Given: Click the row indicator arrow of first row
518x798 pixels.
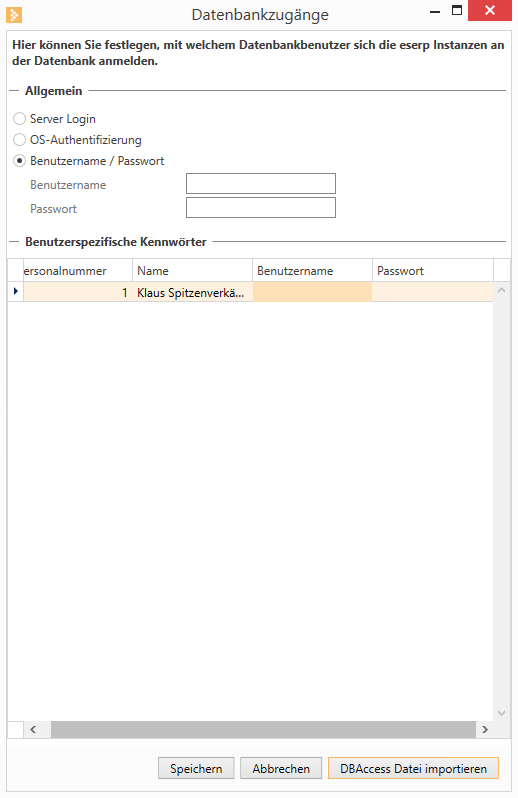Looking at the screenshot, I should point(16,292).
